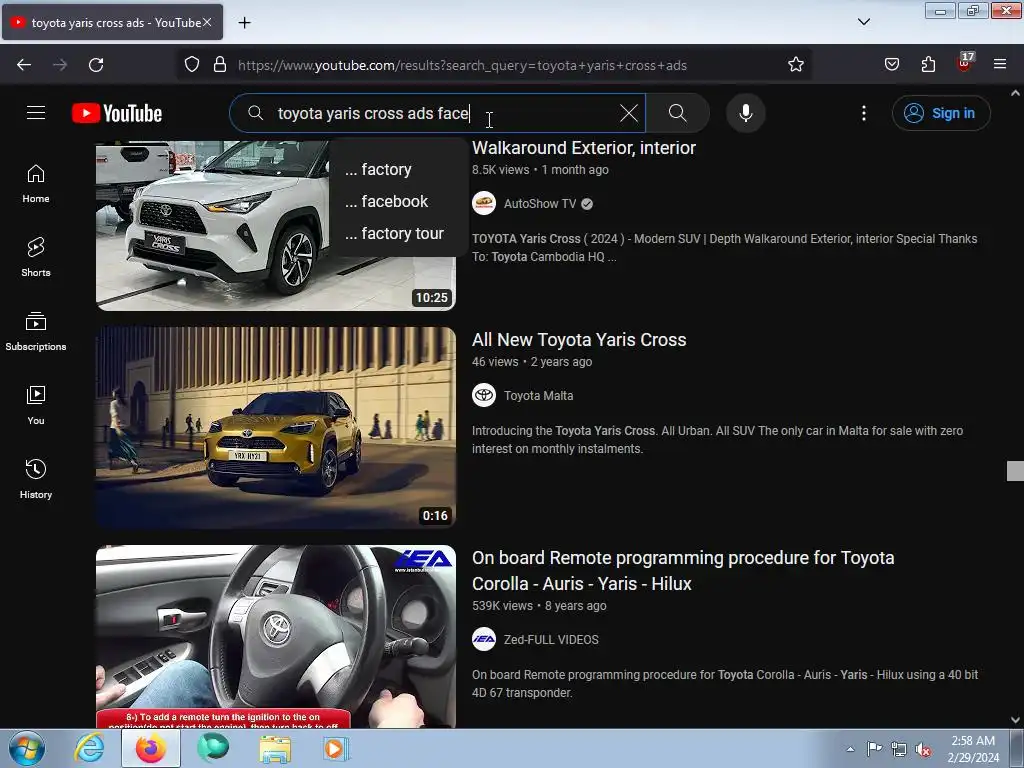
Task: Click the AutoShow TV channel avatar
Action: (484, 204)
